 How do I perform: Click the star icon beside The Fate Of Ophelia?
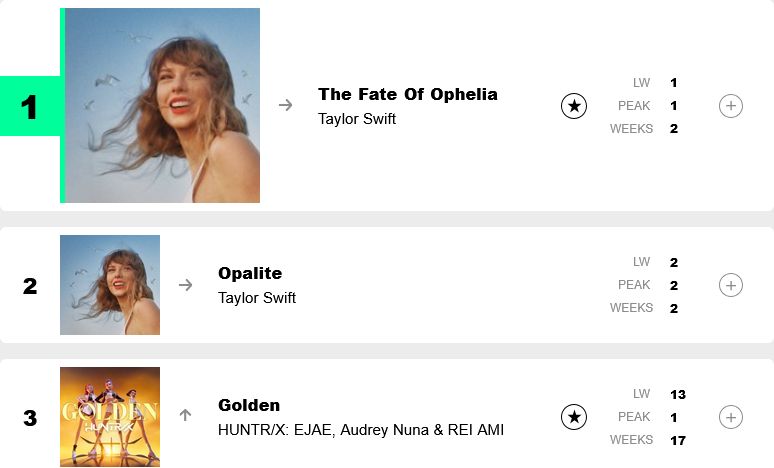[x=574, y=106]
